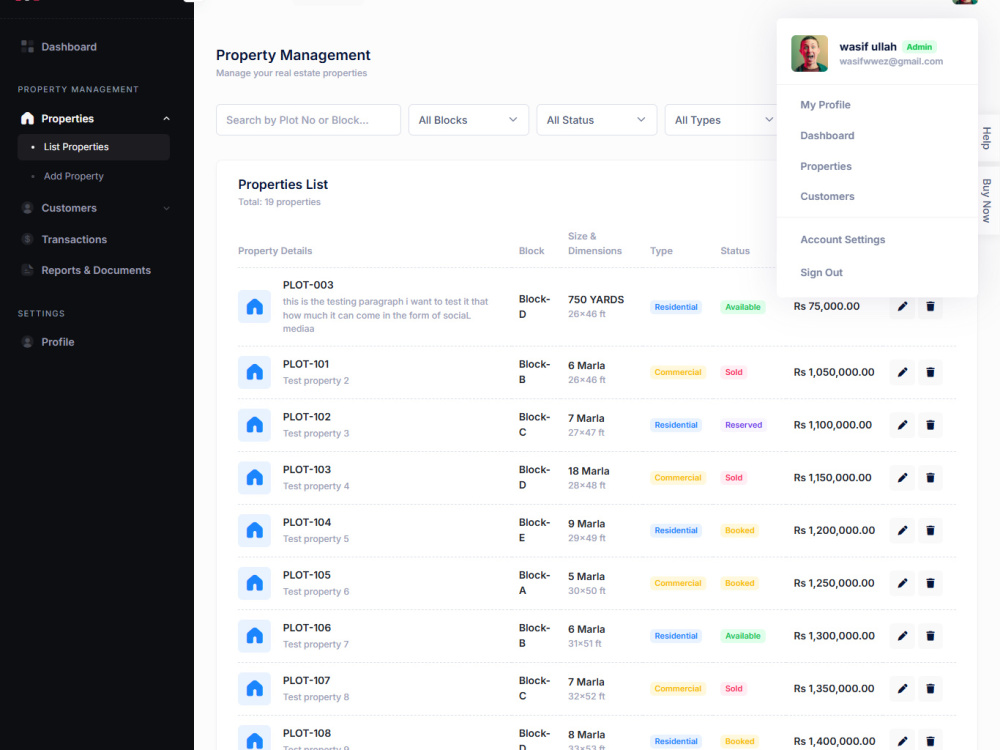The height and width of the screenshot is (750, 1000).
Task: Click the Transactions dollar icon in sidebar
Action: click(x=27, y=239)
